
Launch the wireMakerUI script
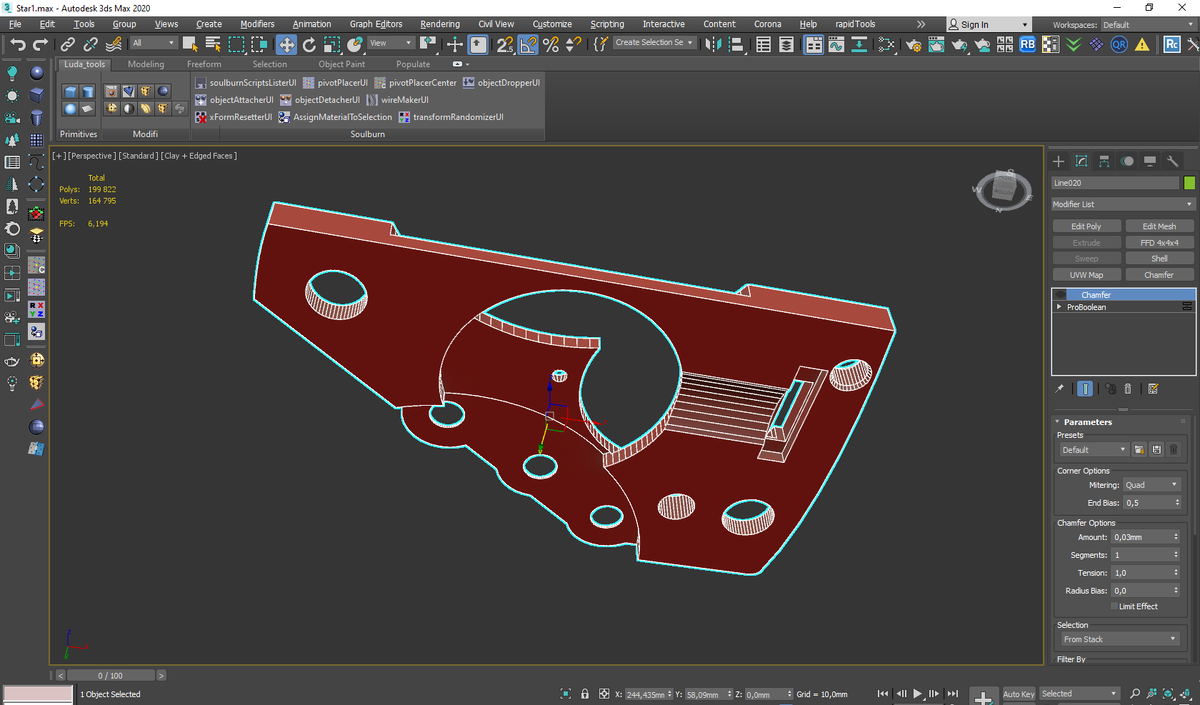[x=398, y=100]
